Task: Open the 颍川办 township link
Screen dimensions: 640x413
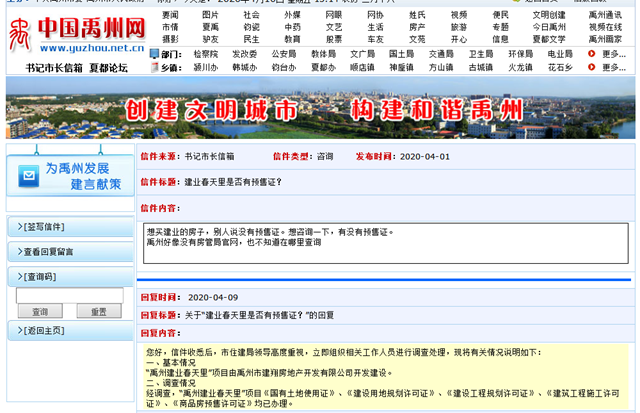Action: [206, 67]
